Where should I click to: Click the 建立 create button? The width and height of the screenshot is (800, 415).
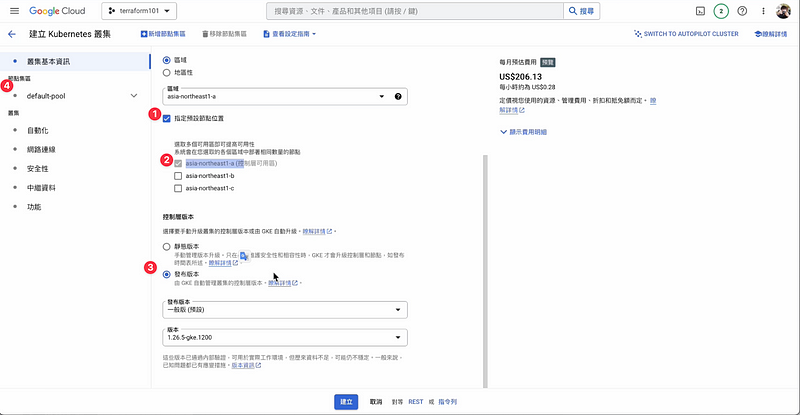346,402
